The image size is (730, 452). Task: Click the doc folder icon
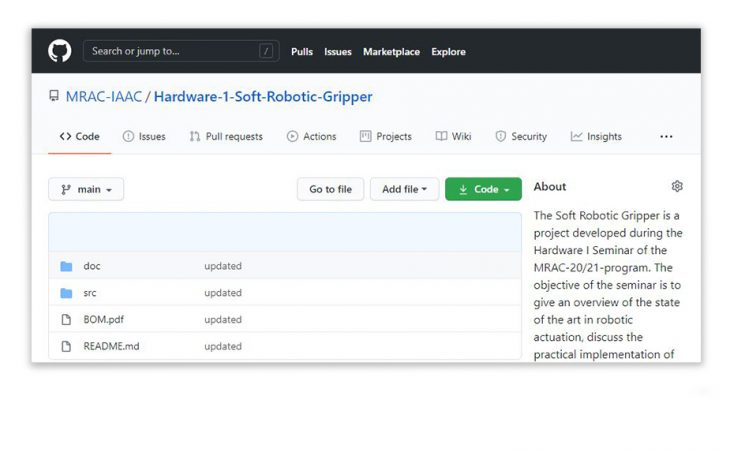click(x=66, y=266)
